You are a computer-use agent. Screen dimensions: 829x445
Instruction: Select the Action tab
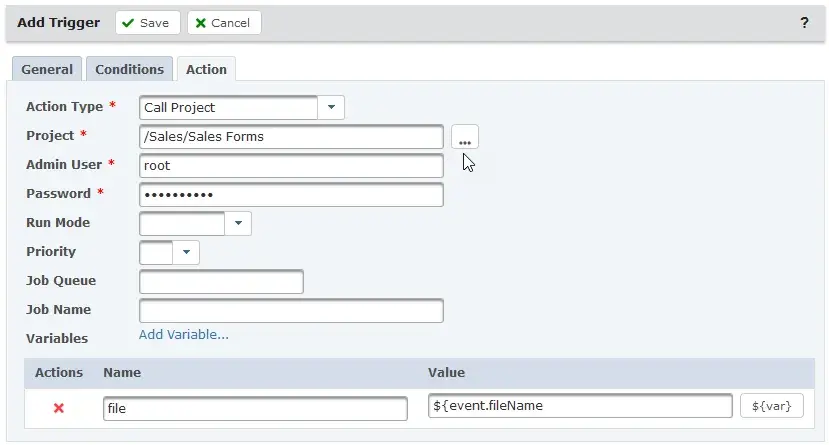click(x=206, y=69)
